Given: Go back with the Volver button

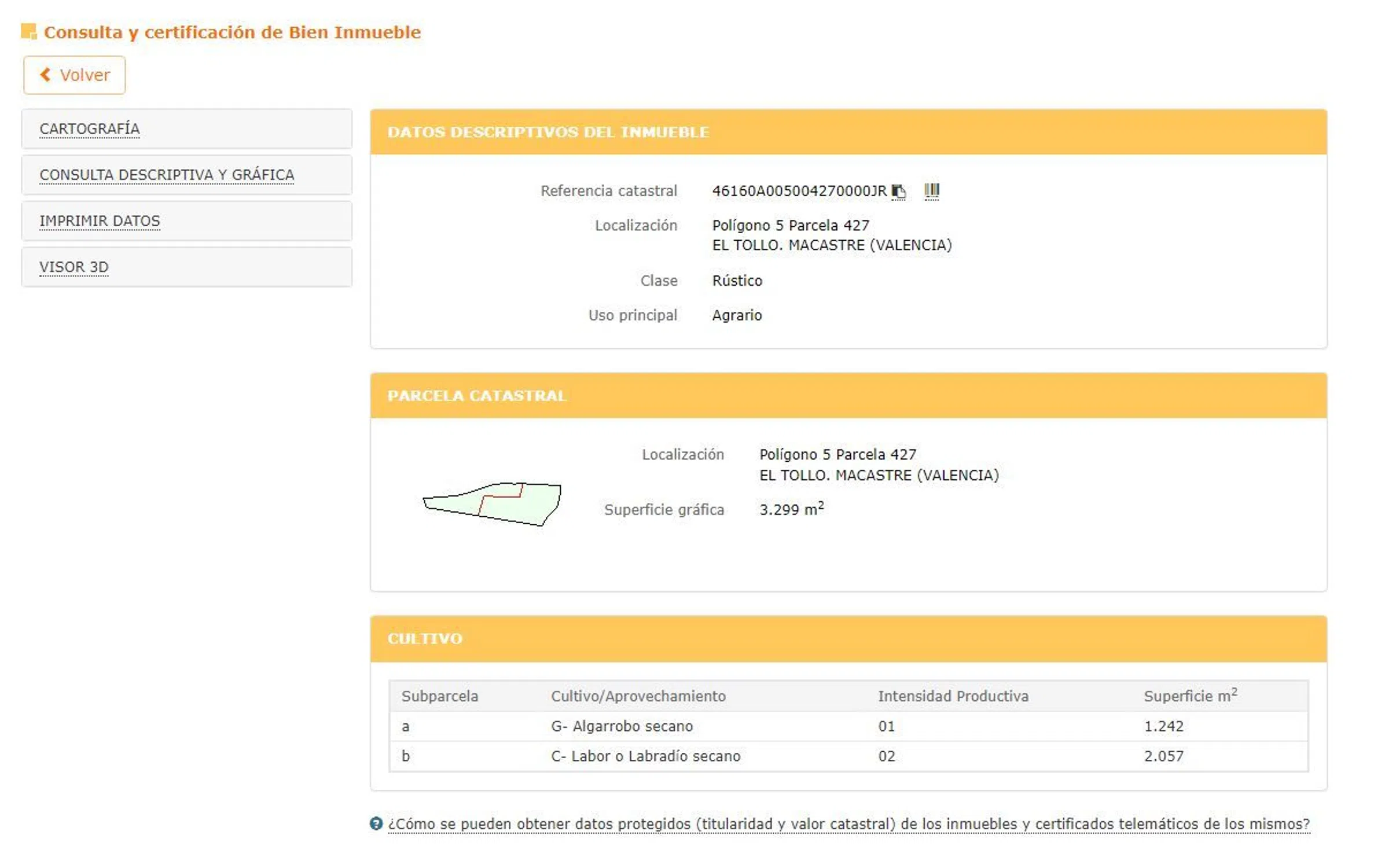Looking at the screenshot, I should tap(75, 75).
